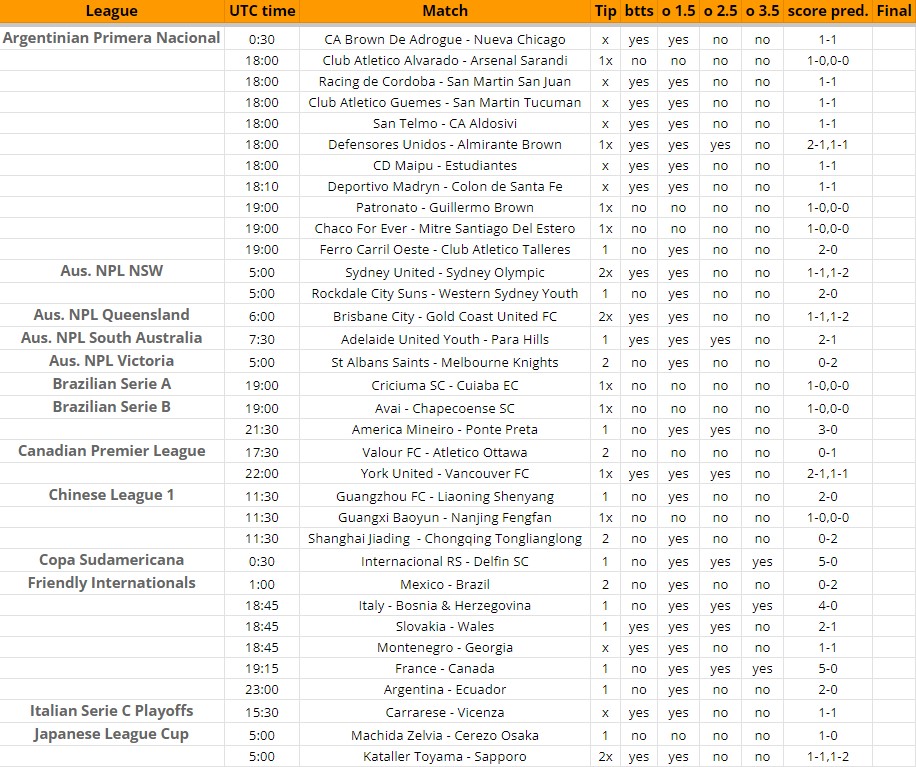Click the o 3.5 column header
916x767 pixels.
click(762, 11)
